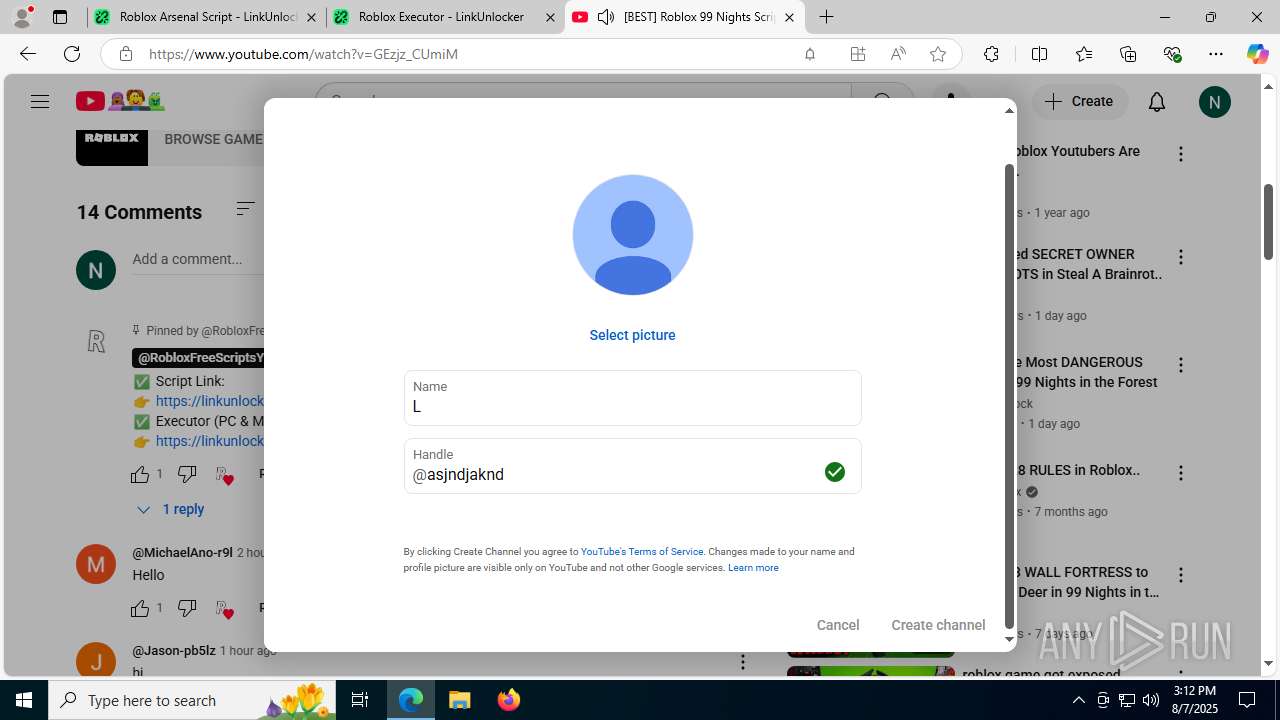This screenshot has height=720, width=1280.
Task: Click the browser back arrow
Action: click(28, 54)
